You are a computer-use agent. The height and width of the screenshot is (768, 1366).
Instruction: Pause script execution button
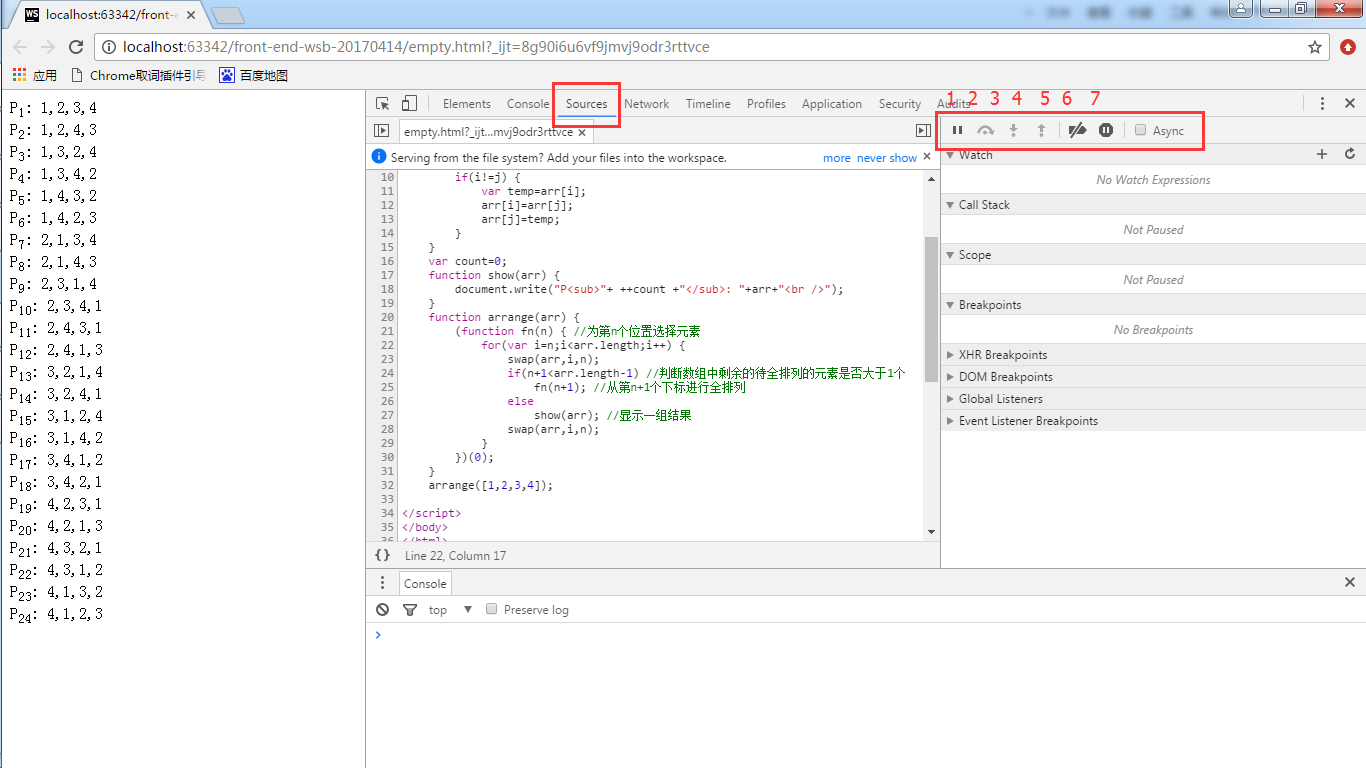(x=957, y=131)
